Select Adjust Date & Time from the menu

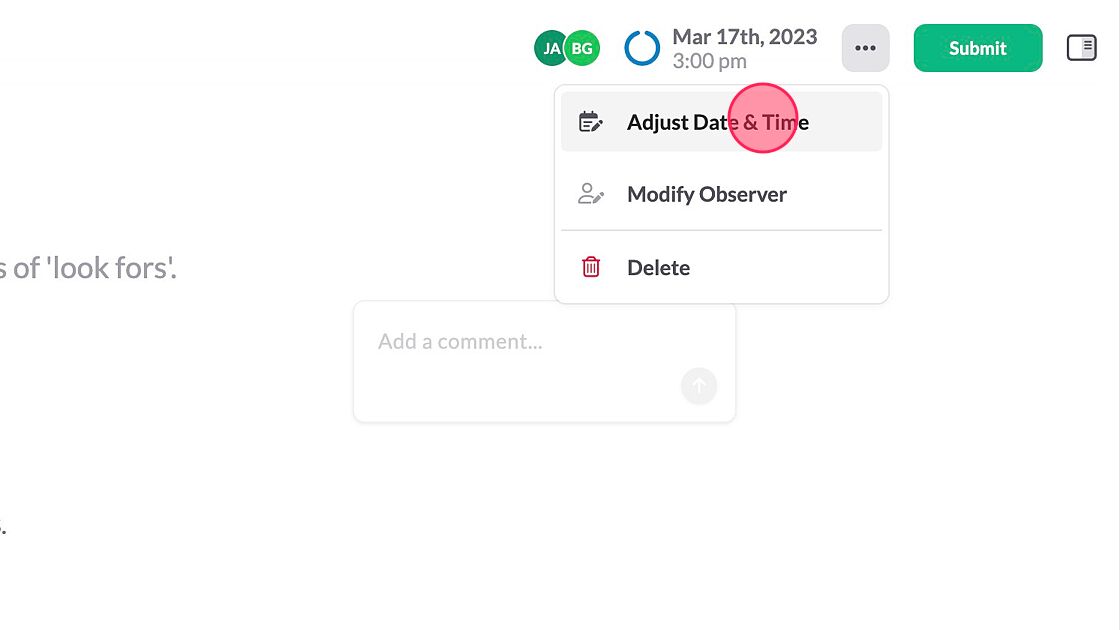pos(717,121)
